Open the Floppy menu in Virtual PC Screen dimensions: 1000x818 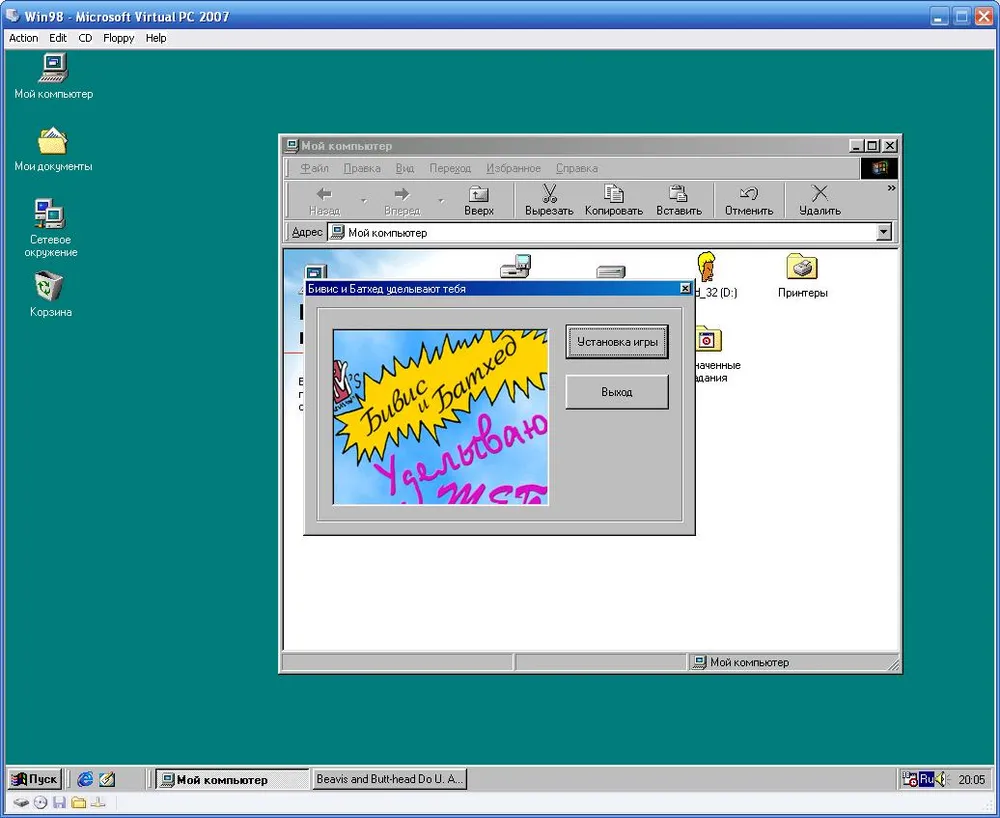[x=118, y=38]
